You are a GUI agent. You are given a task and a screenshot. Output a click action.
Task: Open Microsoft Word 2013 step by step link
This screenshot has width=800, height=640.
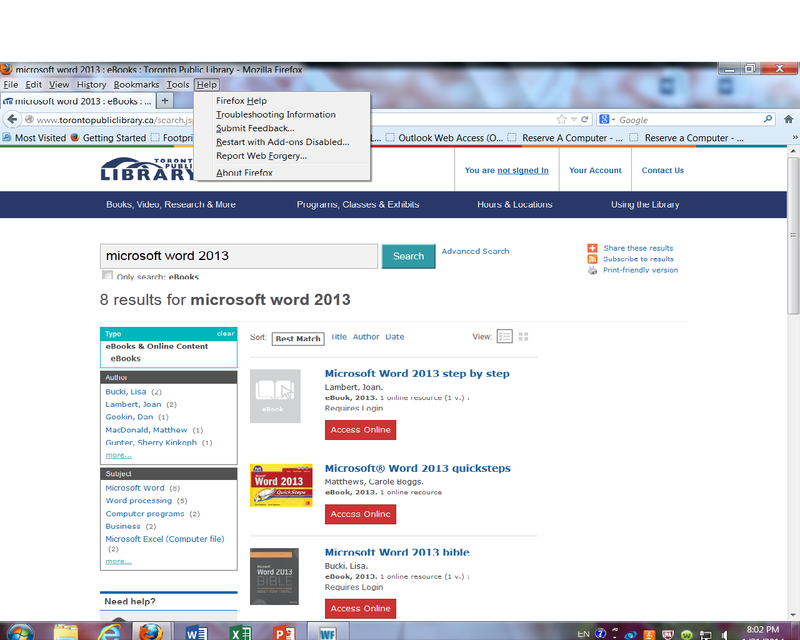[x=417, y=374]
